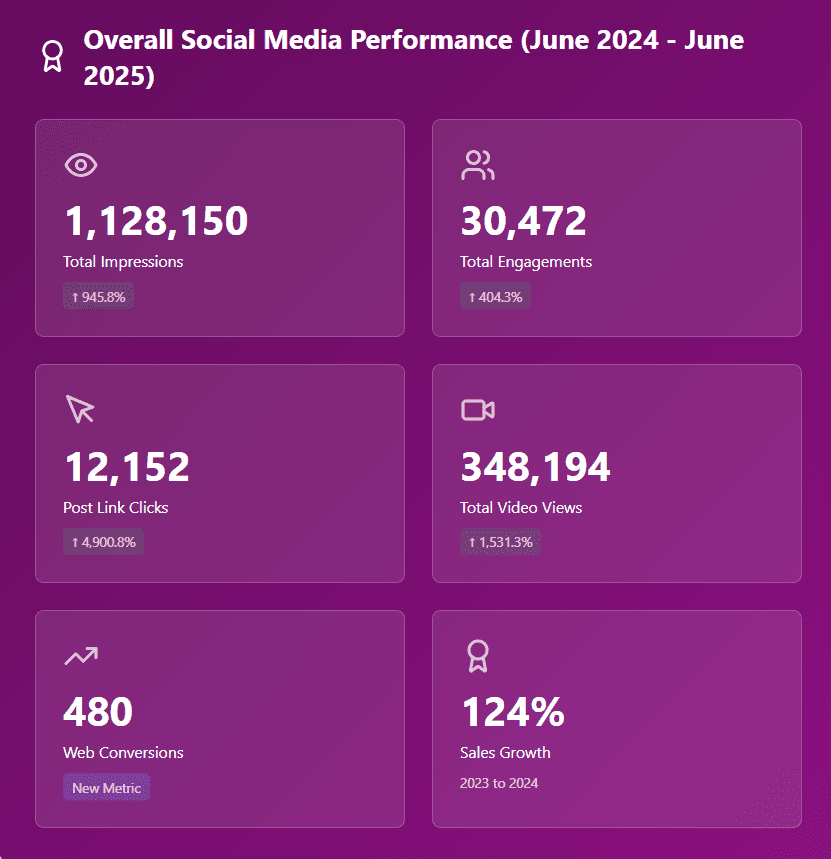Click the award ribbon icon above Sales Growth
Screen dimensions: 831x859
tap(477, 656)
